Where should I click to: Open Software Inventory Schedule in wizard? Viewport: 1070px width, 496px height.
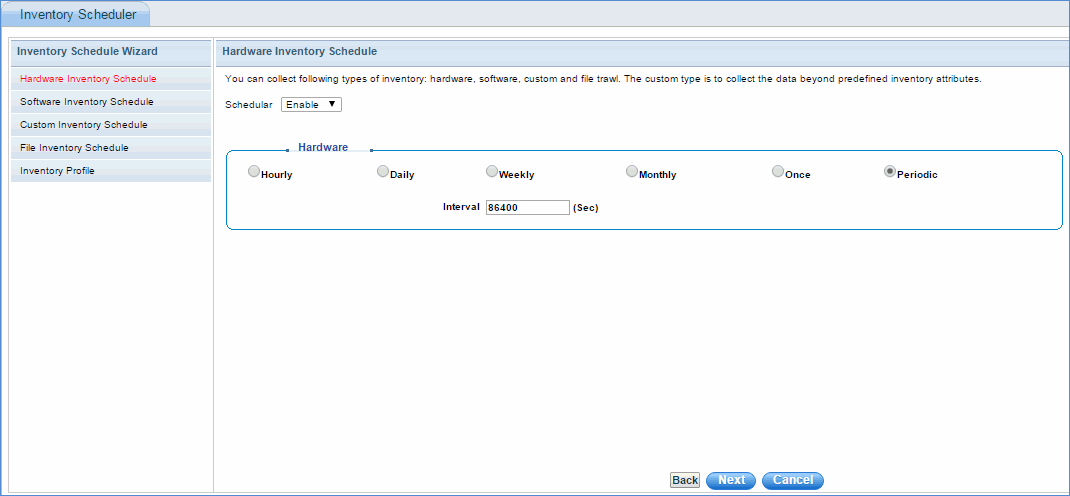(x=87, y=102)
